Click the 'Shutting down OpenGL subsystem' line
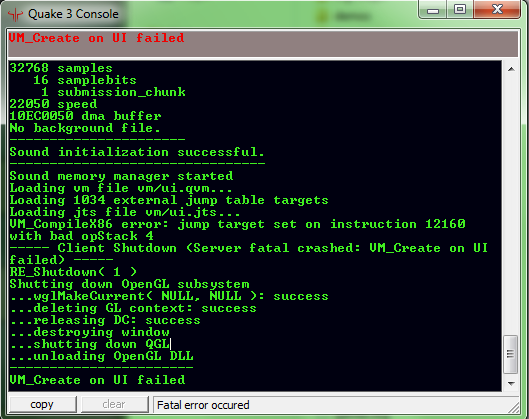 pos(130,284)
